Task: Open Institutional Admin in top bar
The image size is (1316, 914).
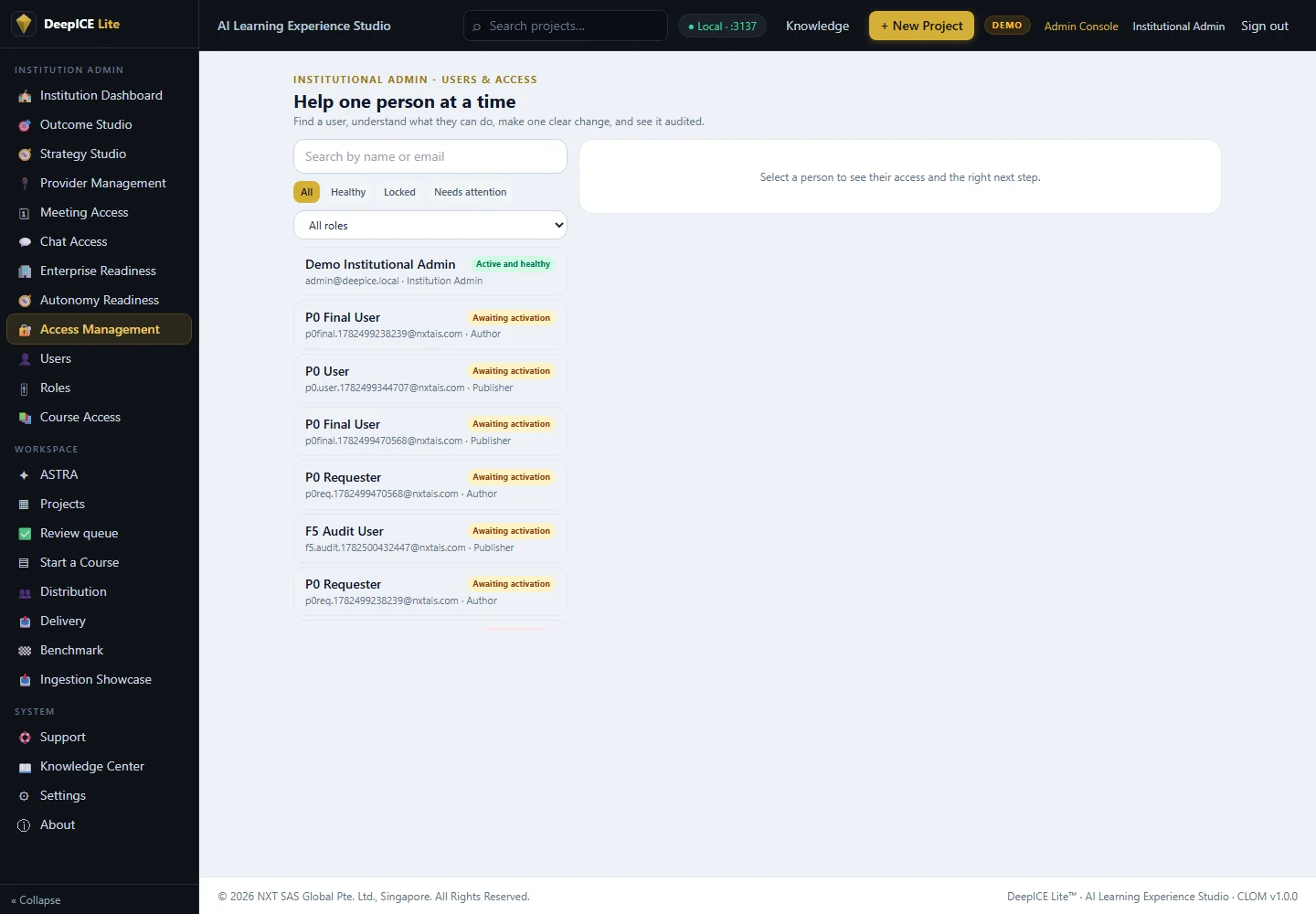Action: point(1178,27)
